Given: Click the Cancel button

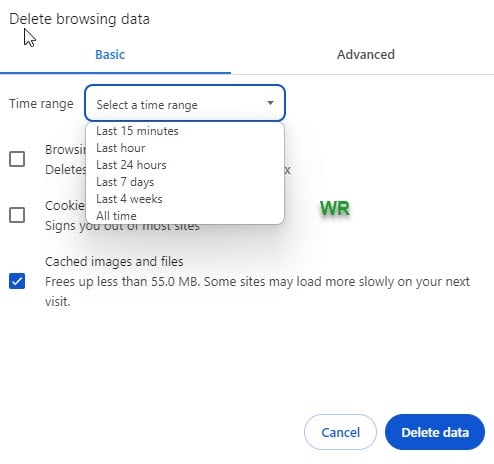Looking at the screenshot, I should [x=340, y=432].
